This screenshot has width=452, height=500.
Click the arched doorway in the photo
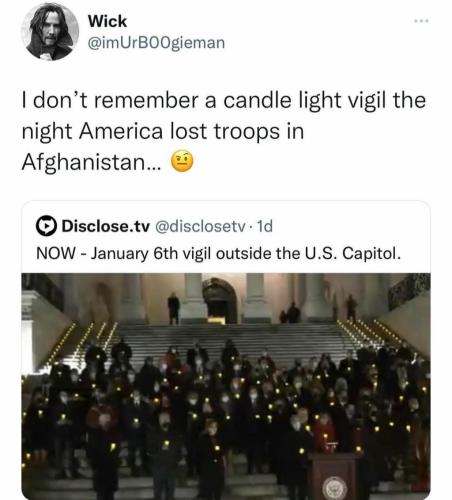pyautogui.click(x=220, y=301)
